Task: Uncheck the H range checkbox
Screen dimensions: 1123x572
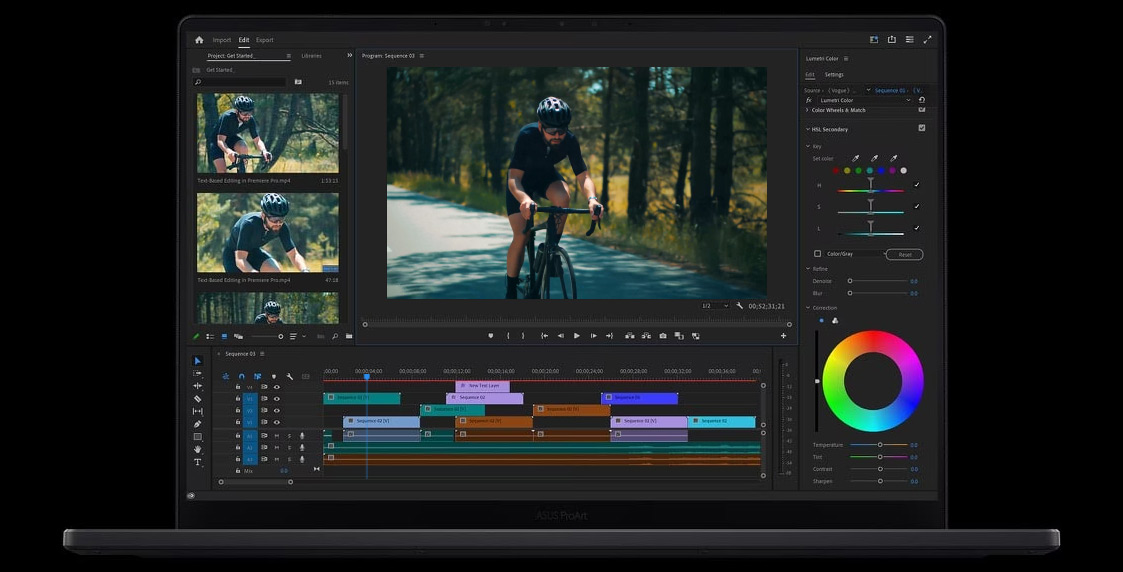Action: pyautogui.click(x=917, y=185)
